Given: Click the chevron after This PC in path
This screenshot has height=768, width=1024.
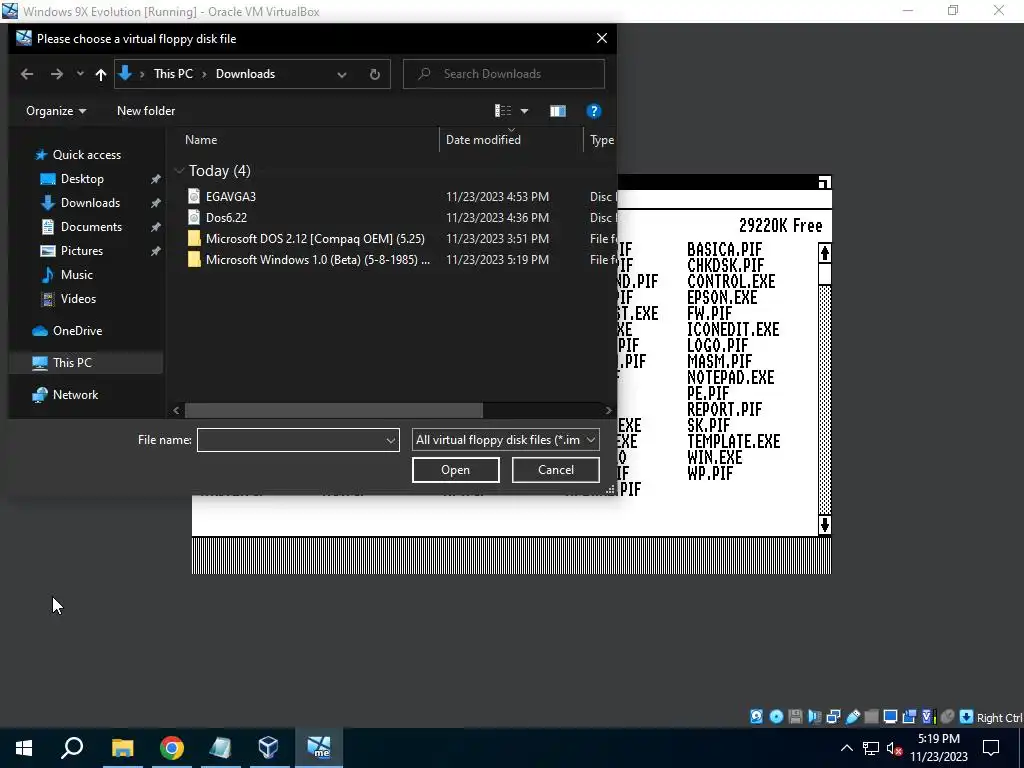Looking at the screenshot, I should coord(204,74).
